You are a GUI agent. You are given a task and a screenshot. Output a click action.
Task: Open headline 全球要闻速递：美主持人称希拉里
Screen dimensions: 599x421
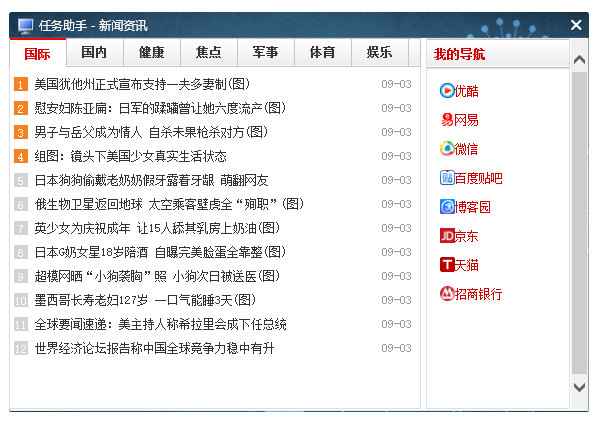tap(160, 324)
